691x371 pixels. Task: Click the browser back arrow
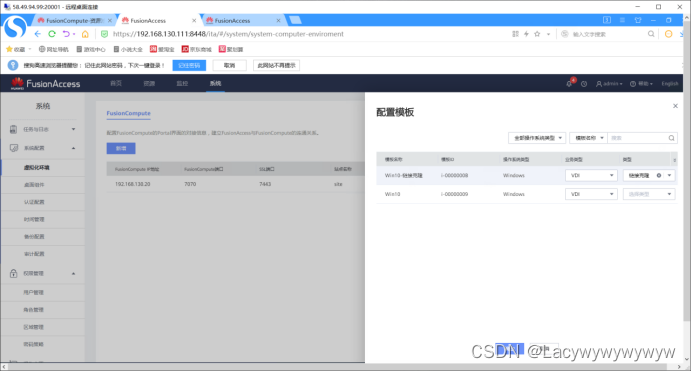pos(37,34)
